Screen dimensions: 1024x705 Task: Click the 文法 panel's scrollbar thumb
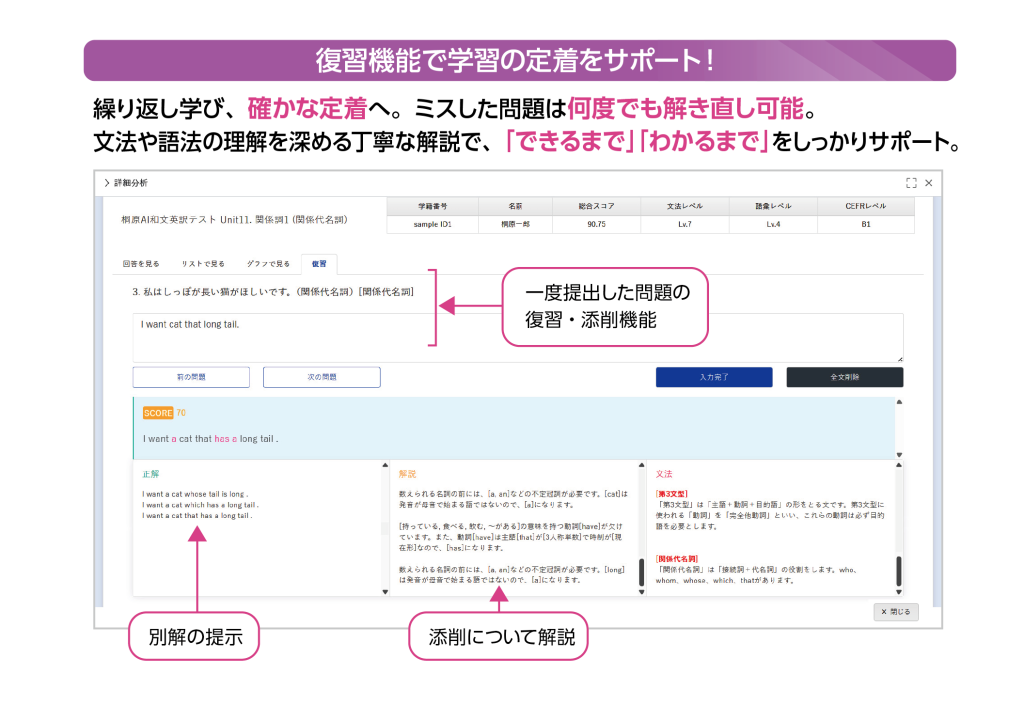click(x=898, y=571)
